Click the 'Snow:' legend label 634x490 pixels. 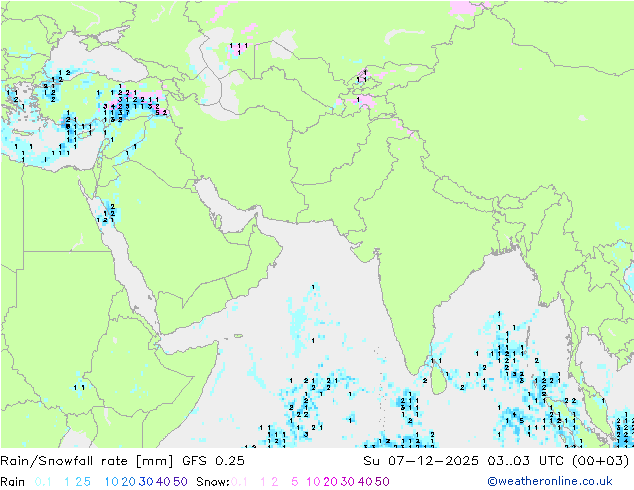(x=213, y=482)
